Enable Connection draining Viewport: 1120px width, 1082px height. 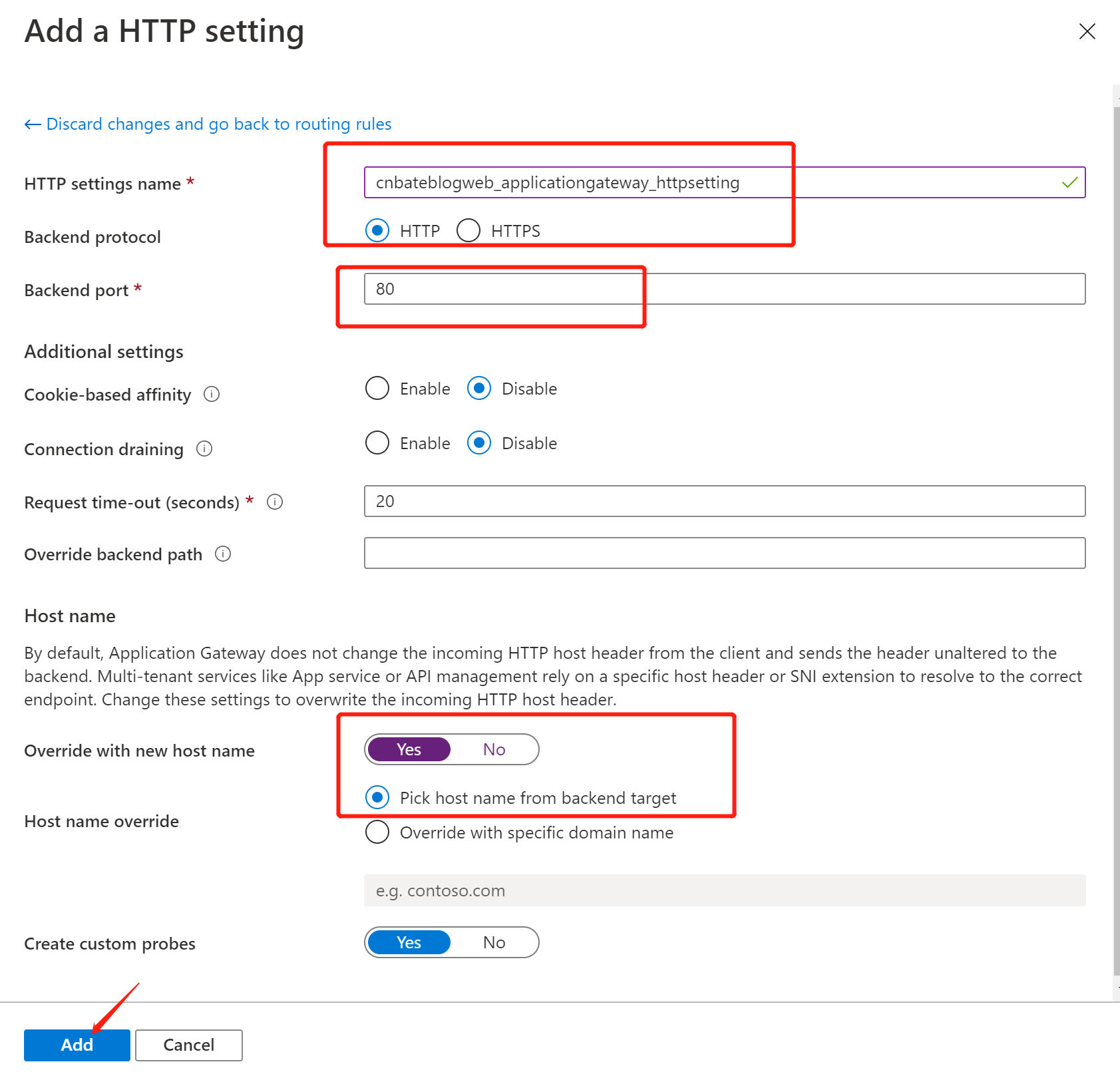pyautogui.click(x=377, y=443)
